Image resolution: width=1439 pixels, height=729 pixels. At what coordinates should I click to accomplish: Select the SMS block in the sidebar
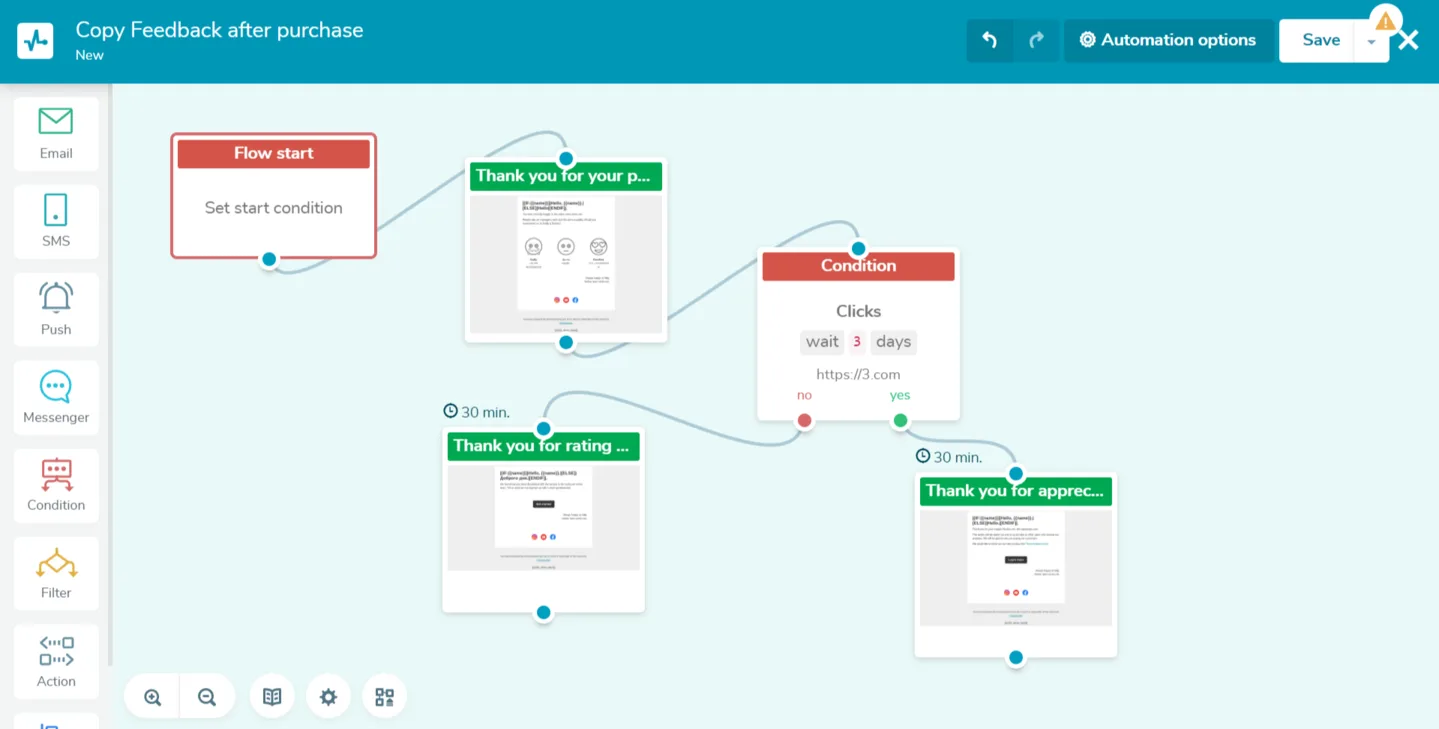click(x=56, y=222)
